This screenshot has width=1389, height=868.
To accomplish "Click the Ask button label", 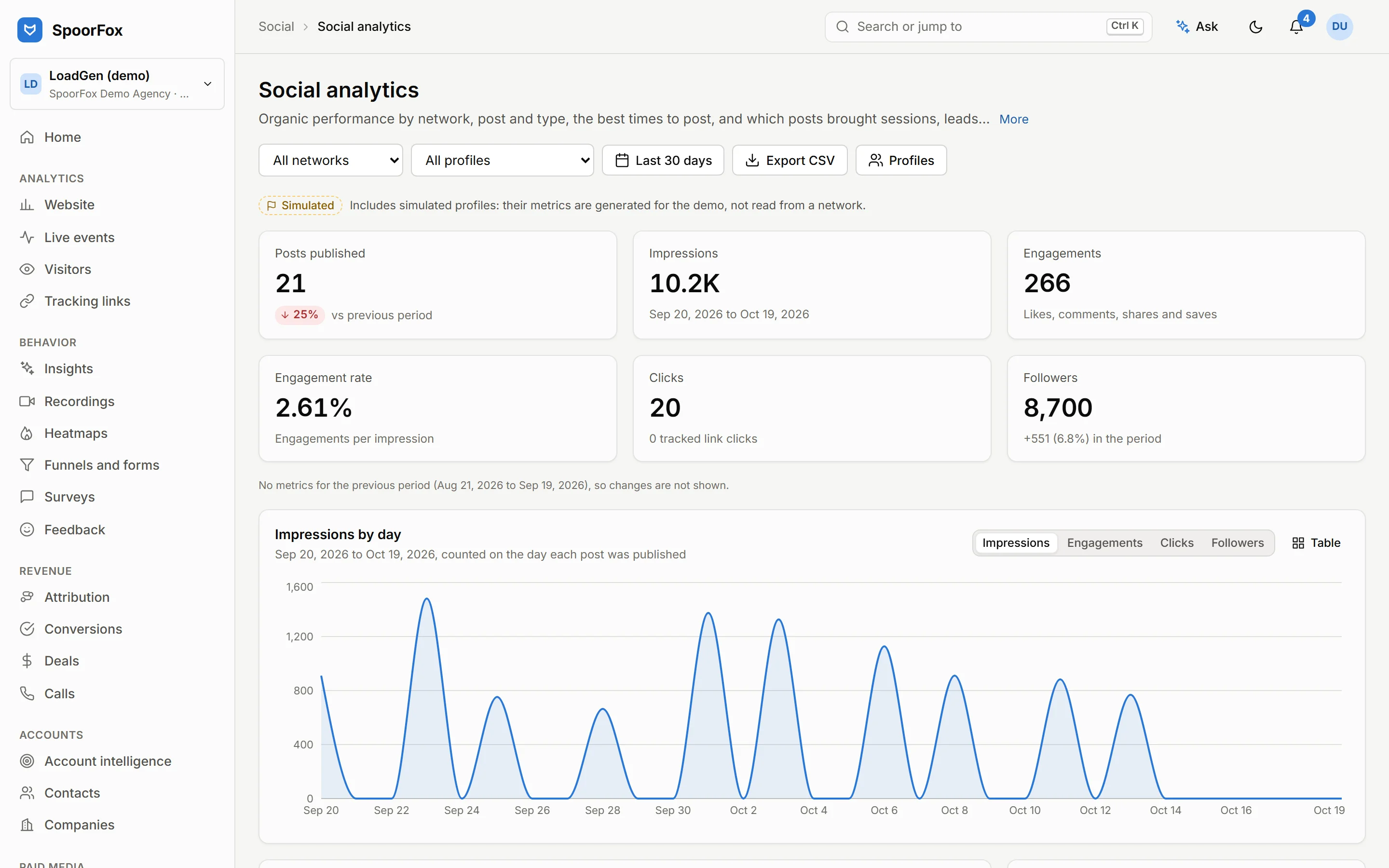I will click(x=1207, y=27).
